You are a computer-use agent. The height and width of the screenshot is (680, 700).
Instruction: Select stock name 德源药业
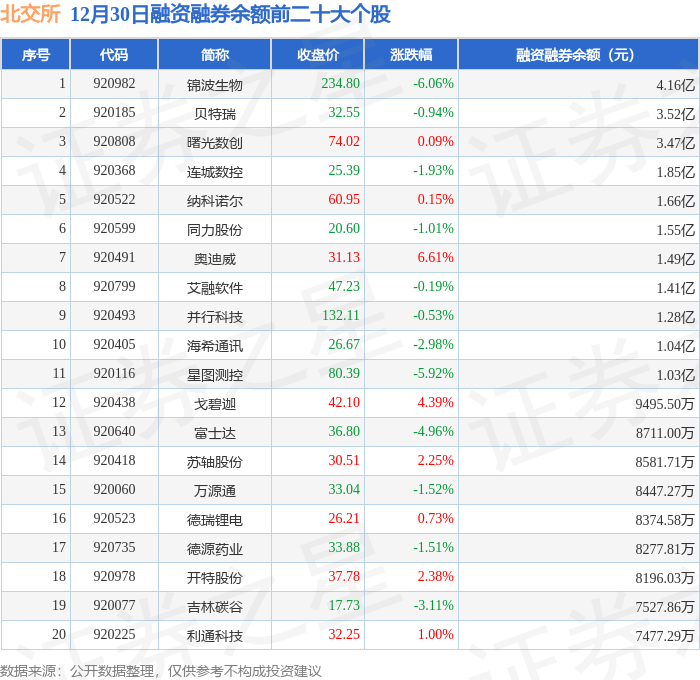[215, 549]
